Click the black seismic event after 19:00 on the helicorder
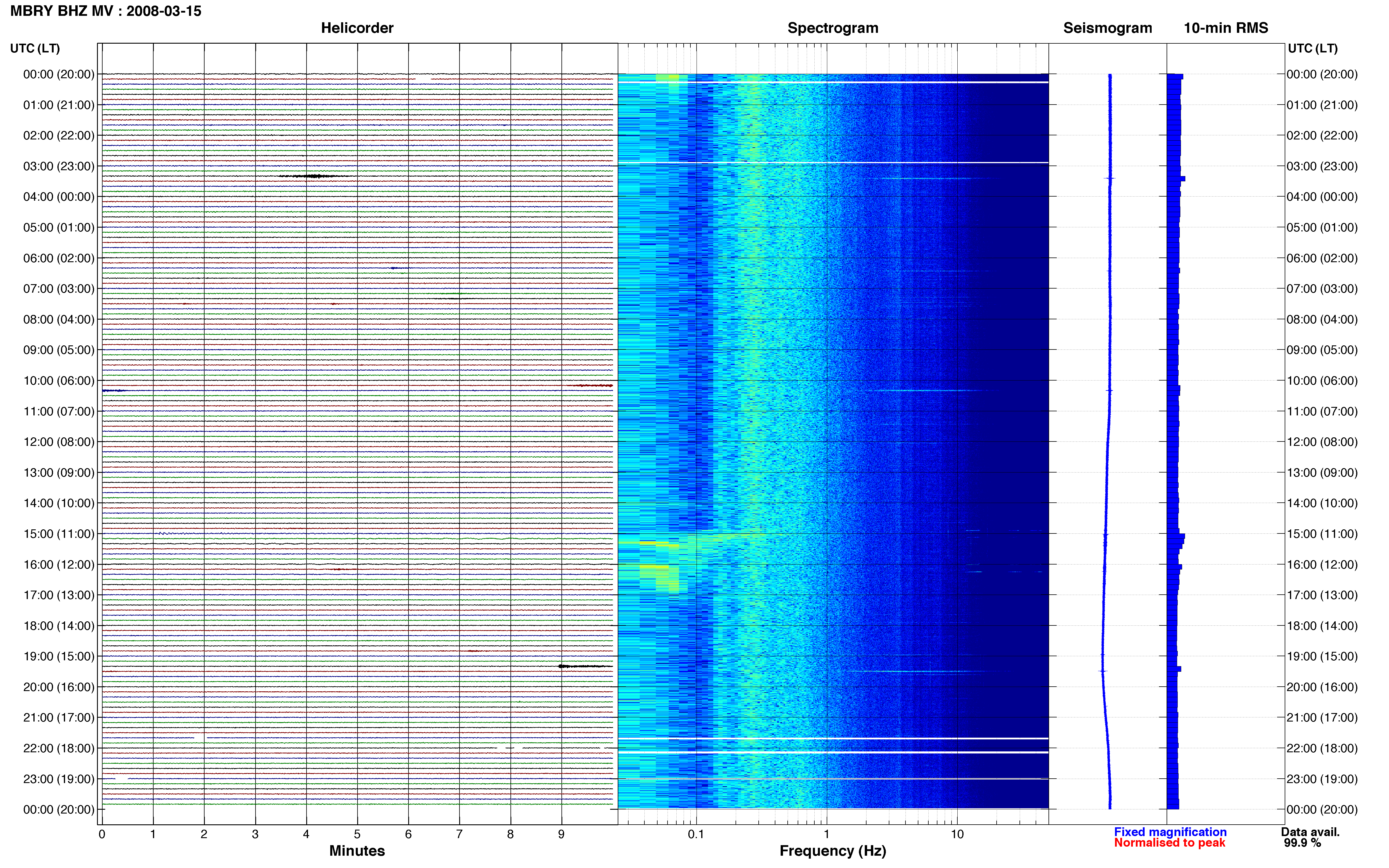Viewport: 1389px width, 868px height. click(586, 666)
